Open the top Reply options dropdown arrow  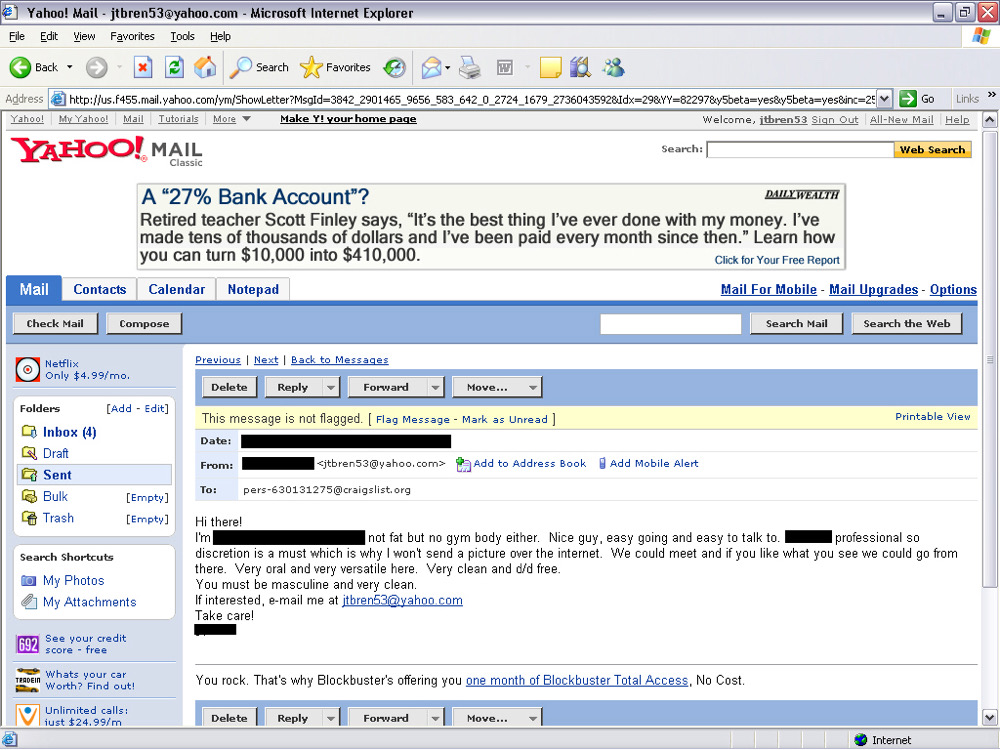tap(330, 387)
